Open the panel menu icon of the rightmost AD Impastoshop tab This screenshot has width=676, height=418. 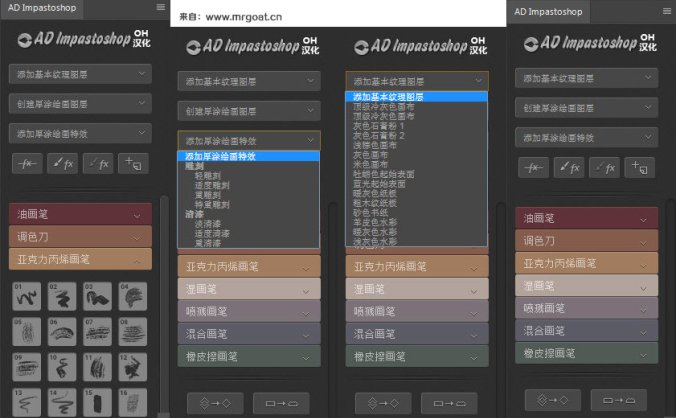pos(665,11)
